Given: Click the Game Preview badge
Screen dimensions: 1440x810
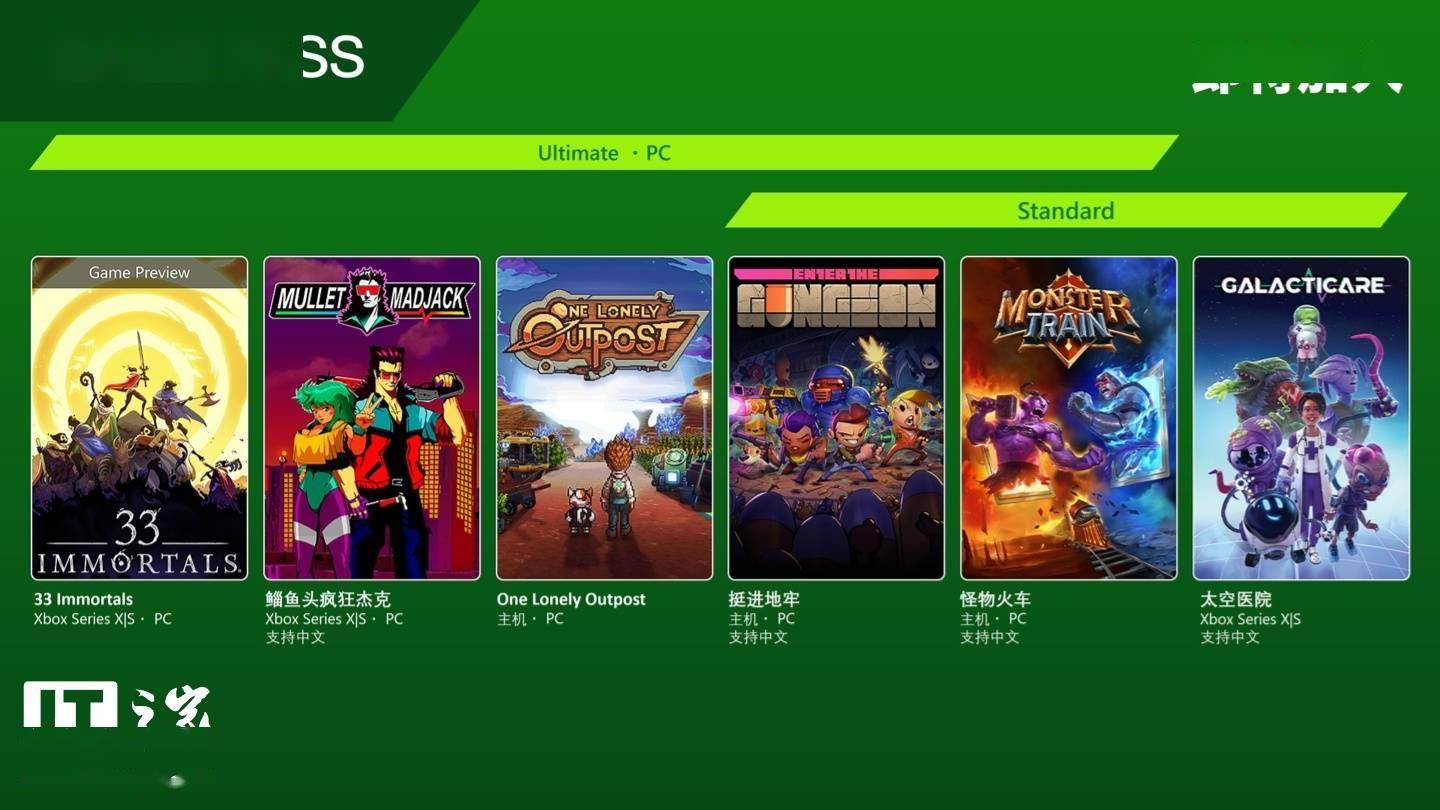Looking at the screenshot, I should (x=139, y=272).
